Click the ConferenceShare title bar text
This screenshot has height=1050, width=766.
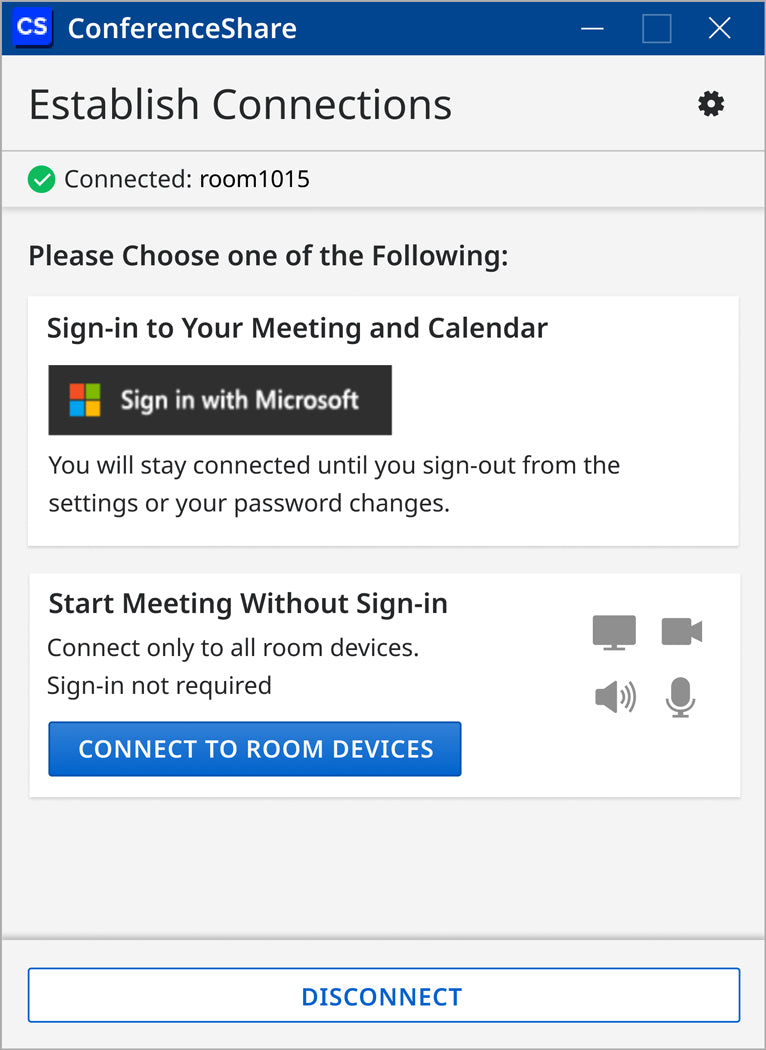click(182, 28)
